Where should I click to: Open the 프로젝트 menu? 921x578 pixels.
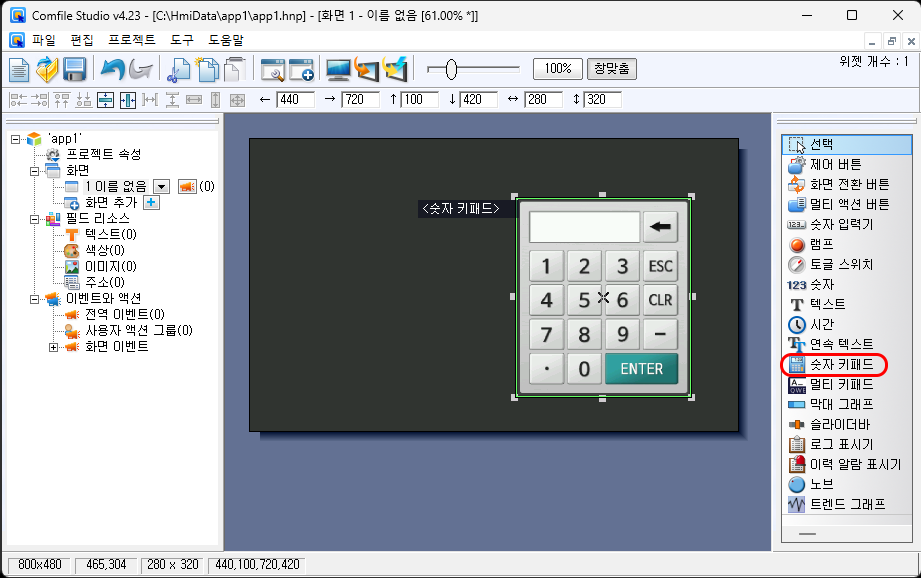131,40
